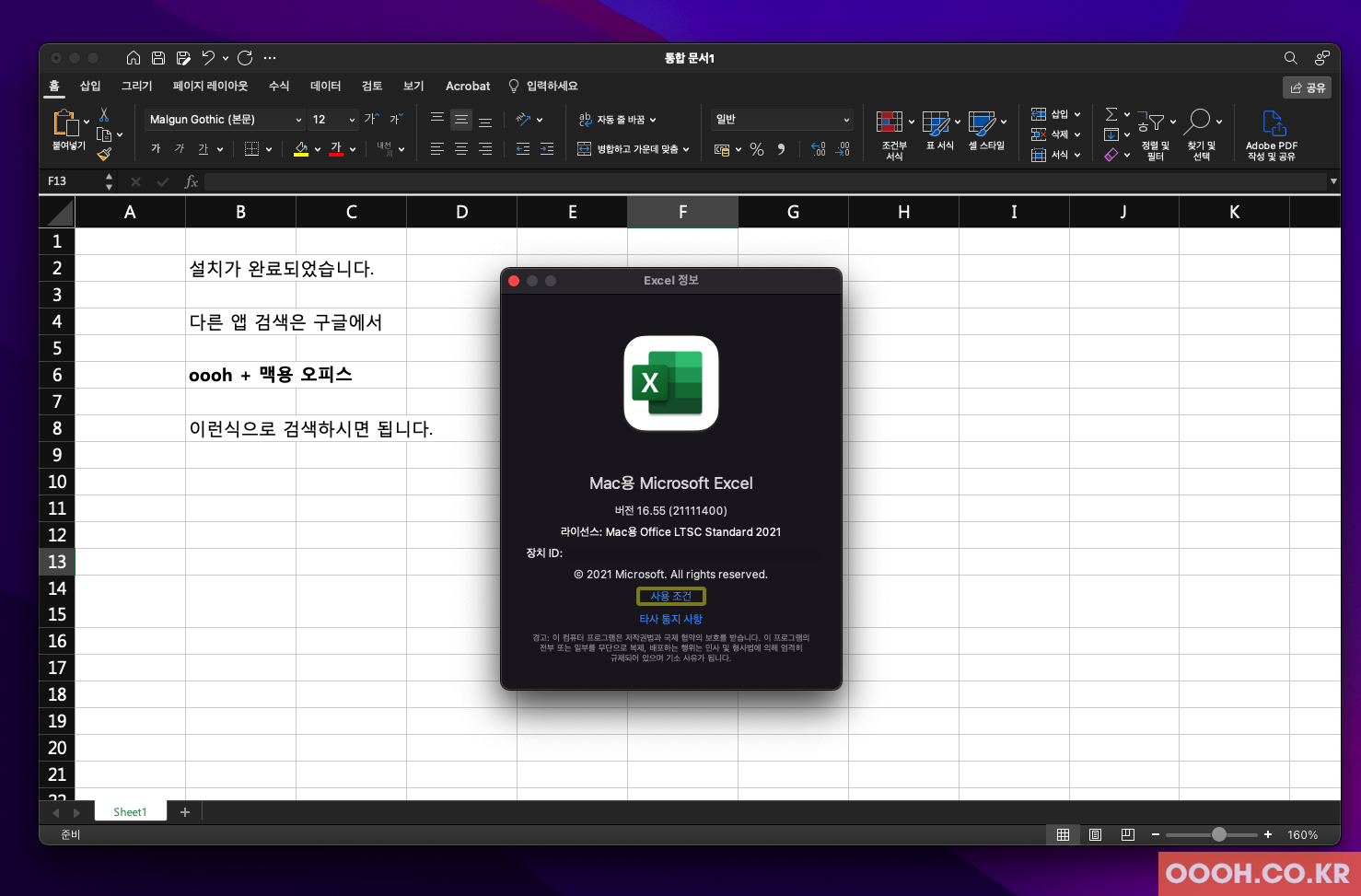Click the formula bar input field

(766, 181)
